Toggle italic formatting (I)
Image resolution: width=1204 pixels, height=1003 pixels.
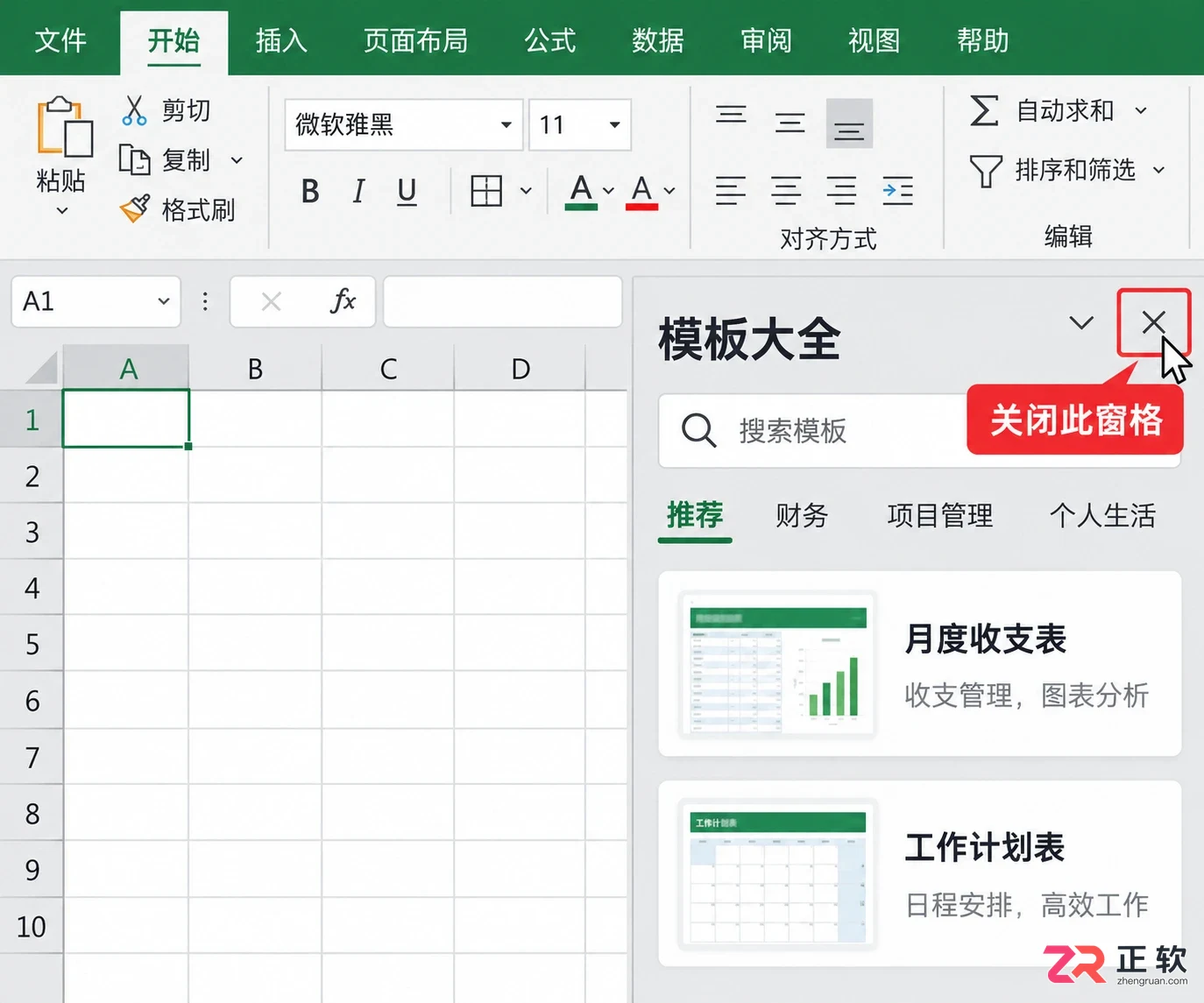(358, 191)
